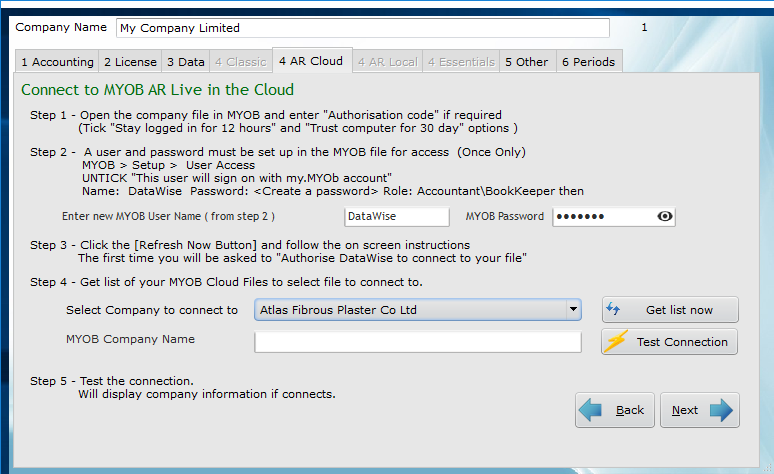Select the 4 AR Cloud tab
Viewport: 774px width, 474px height.
coord(312,61)
